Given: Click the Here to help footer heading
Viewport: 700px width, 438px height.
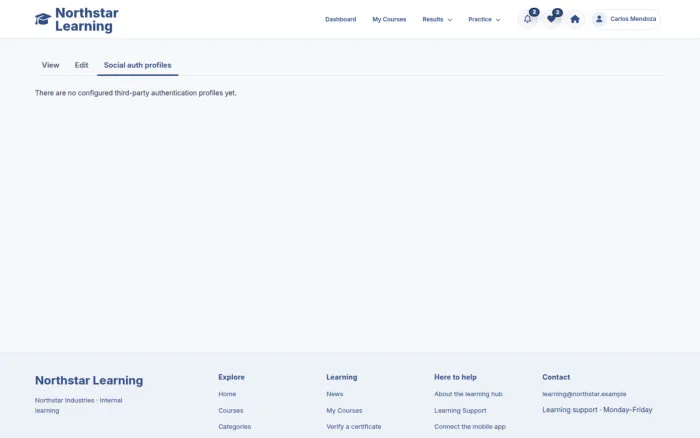Looking at the screenshot, I should 455,377.
